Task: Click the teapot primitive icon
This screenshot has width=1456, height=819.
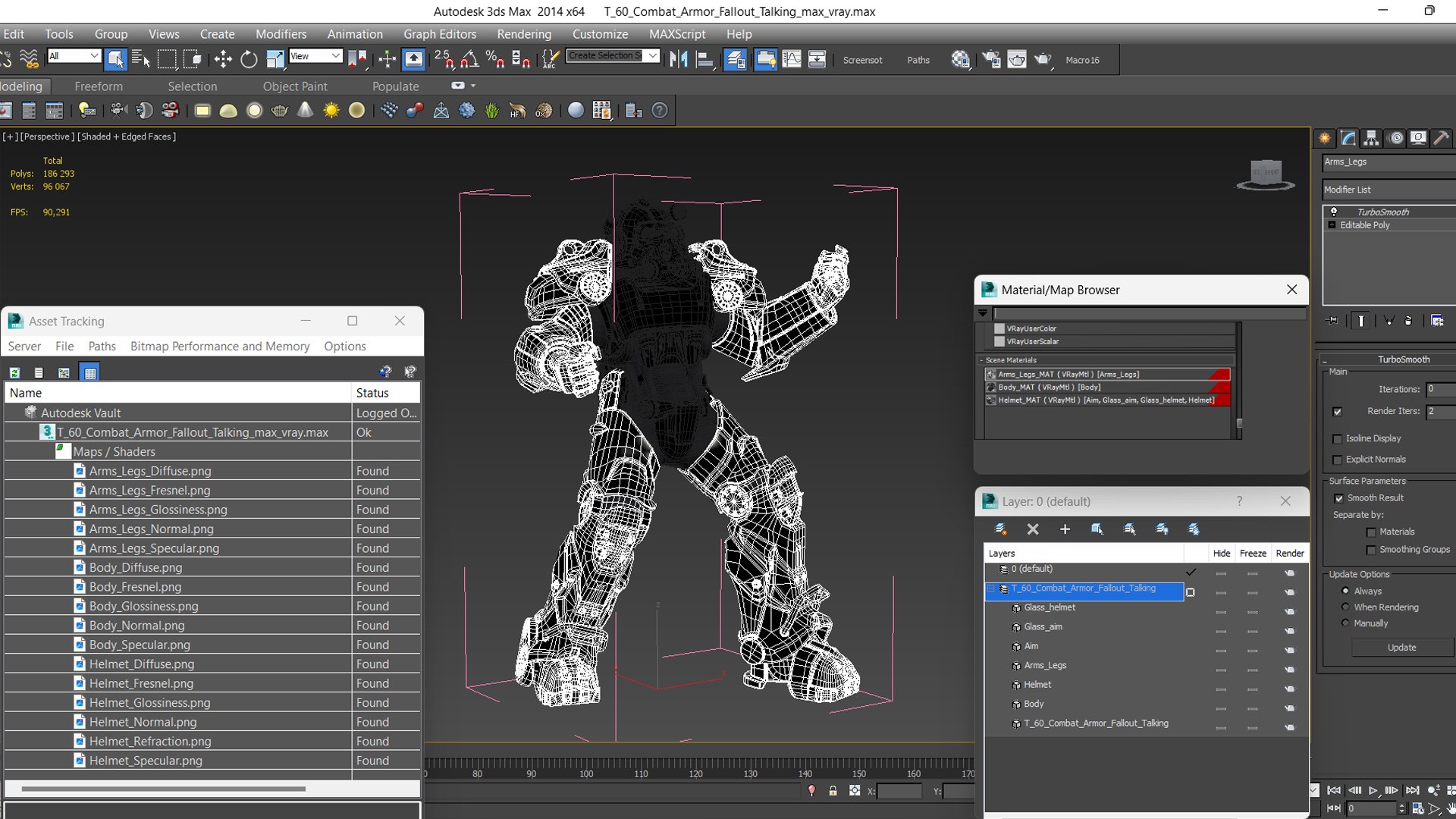Action: (279, 111)
